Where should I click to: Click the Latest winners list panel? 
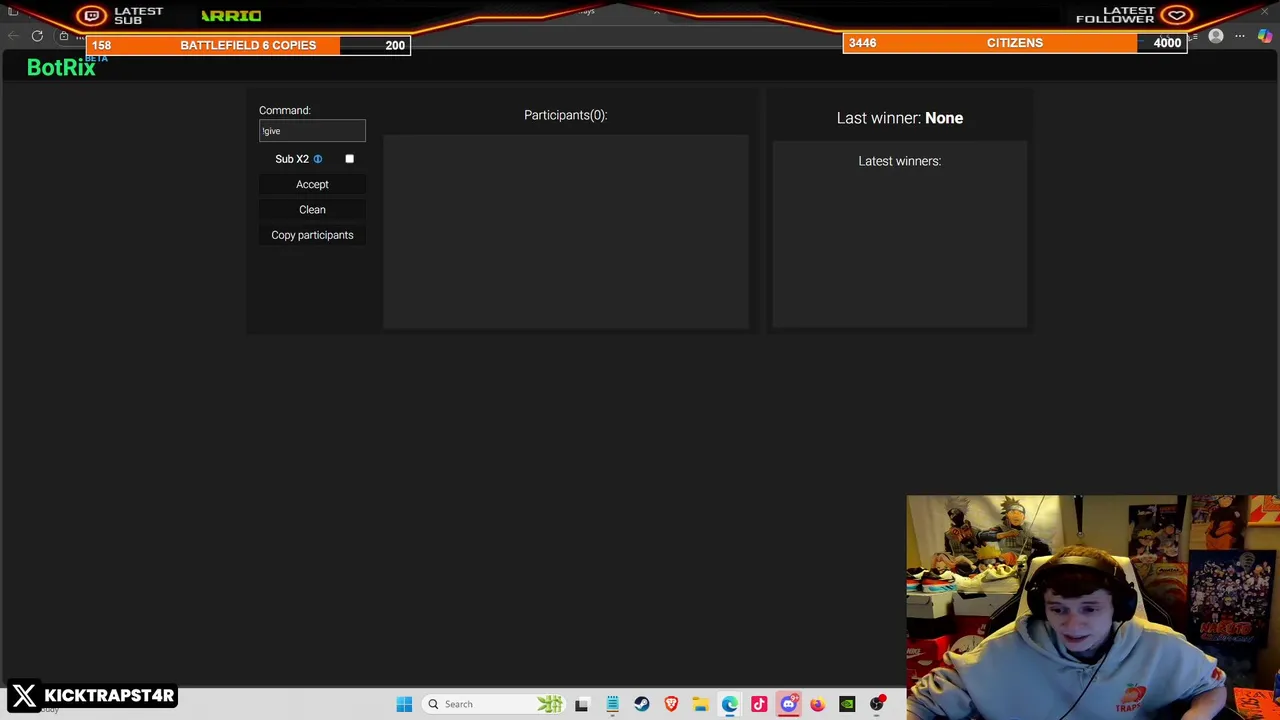(900, 234)
